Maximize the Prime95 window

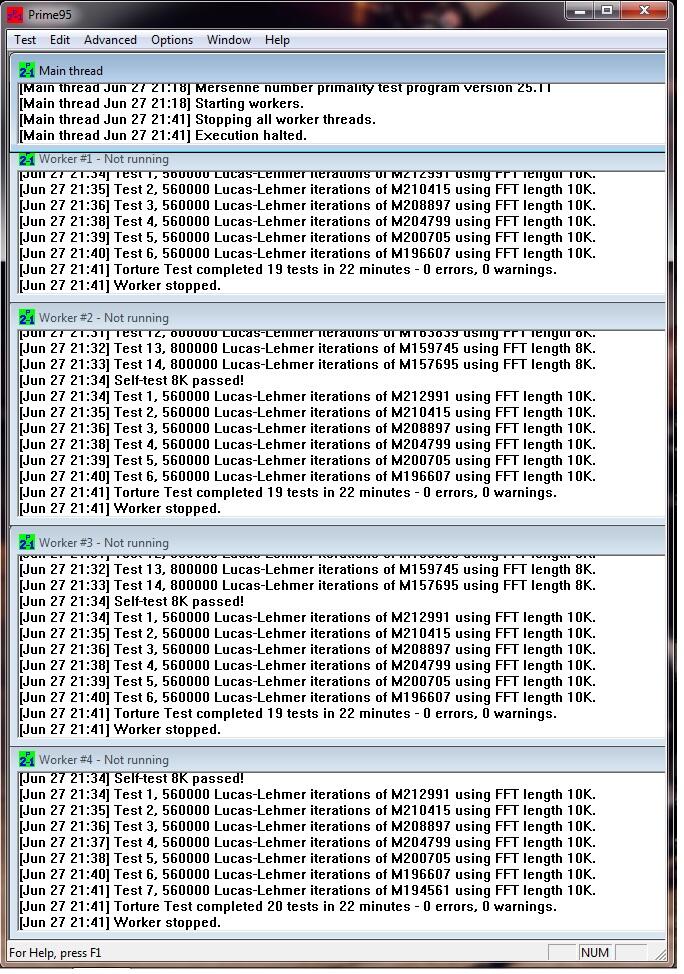tap(607, 11)
